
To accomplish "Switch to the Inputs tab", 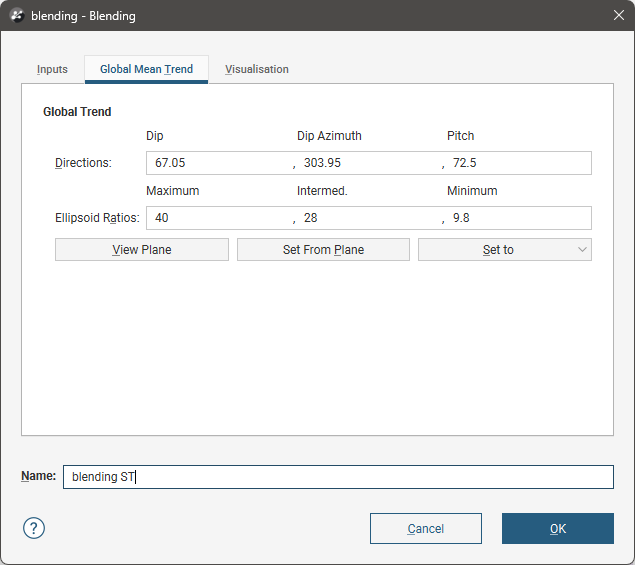I will pos(52,69).
